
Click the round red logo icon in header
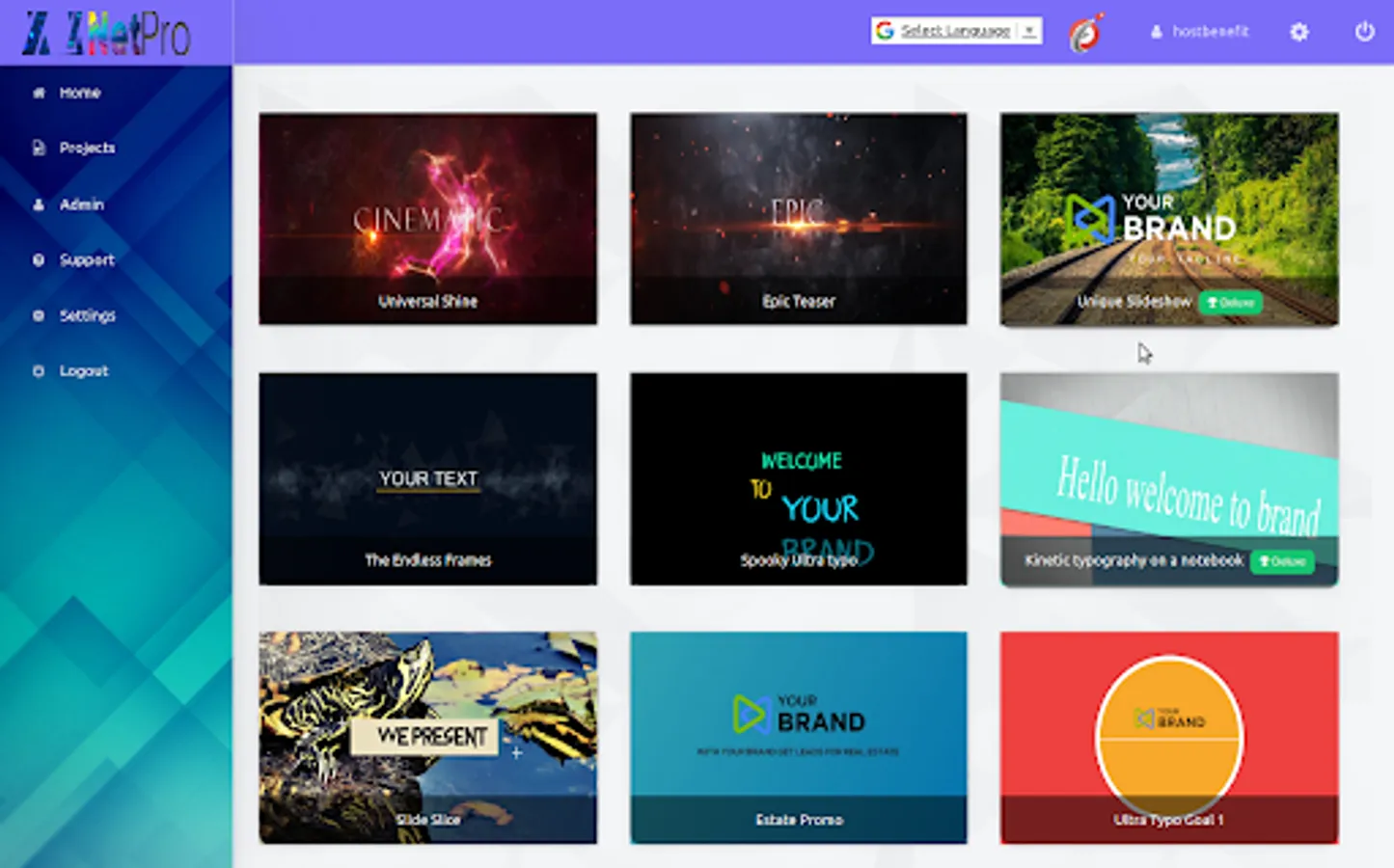[1085, 34]
